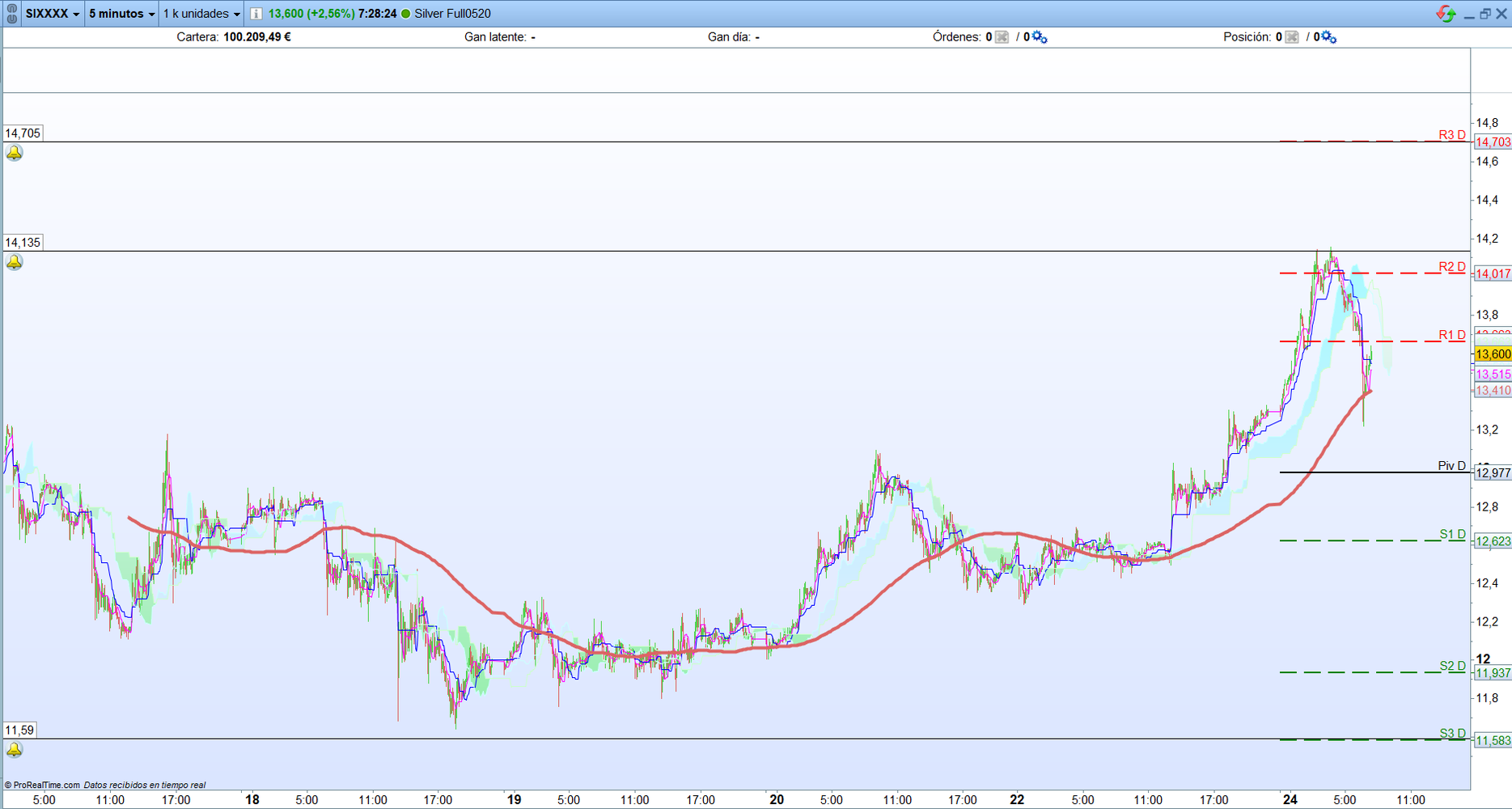Click the Piv D pivot label

(x=1451, y=466)
